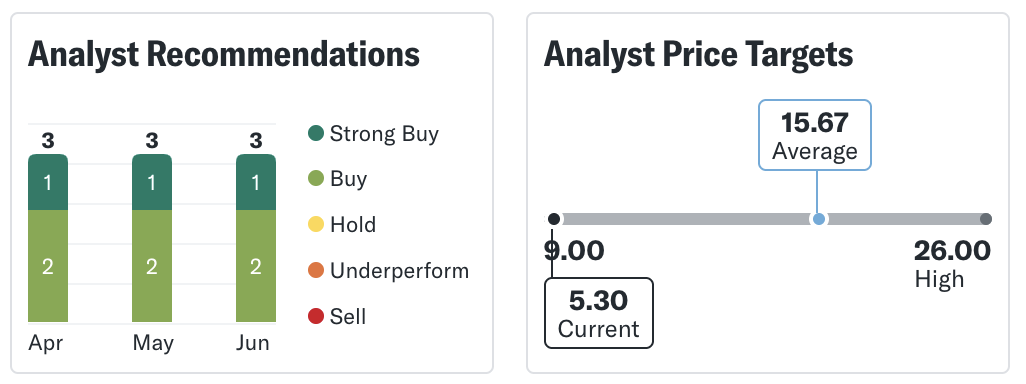This screenshot has height=384, width=1026.
Task: Click the Hold legend yellow dot
Action: [x=316, y=224]
